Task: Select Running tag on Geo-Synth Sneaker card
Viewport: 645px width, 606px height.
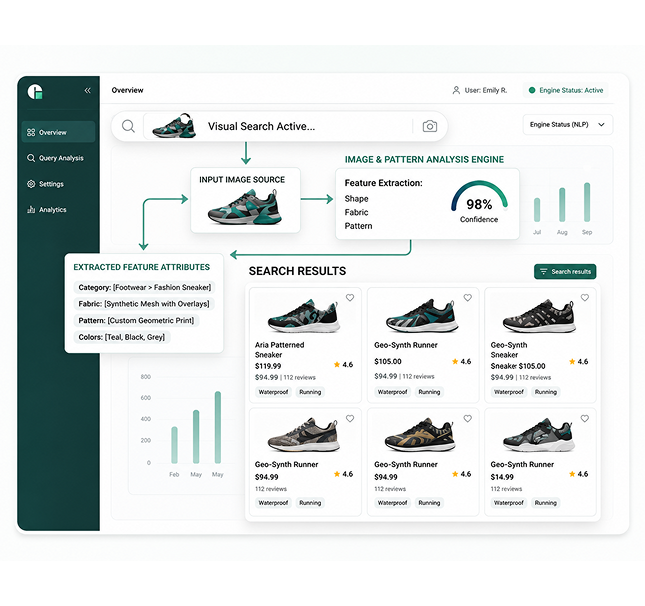Action: coord(546,392)
